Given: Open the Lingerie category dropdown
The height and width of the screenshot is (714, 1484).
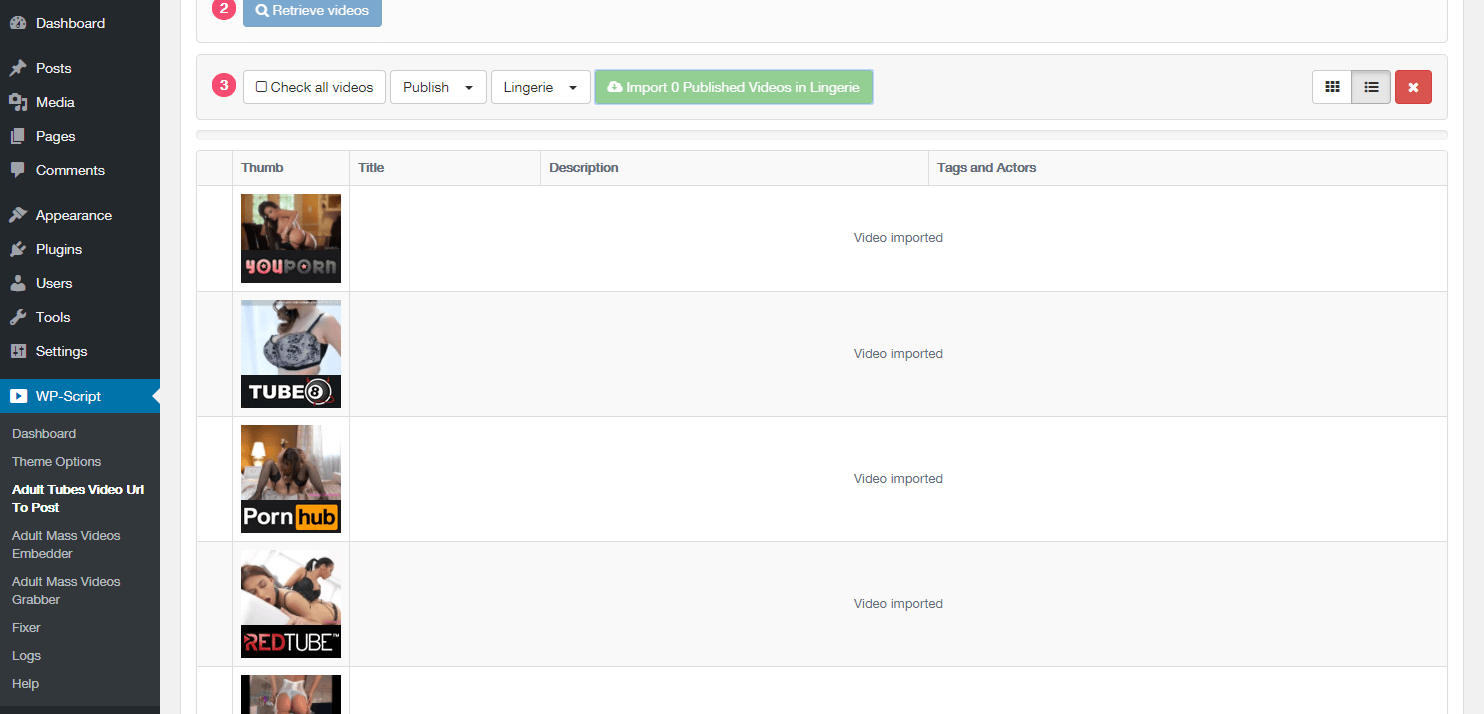Looking at the screenshot, I should coord(541,87).
